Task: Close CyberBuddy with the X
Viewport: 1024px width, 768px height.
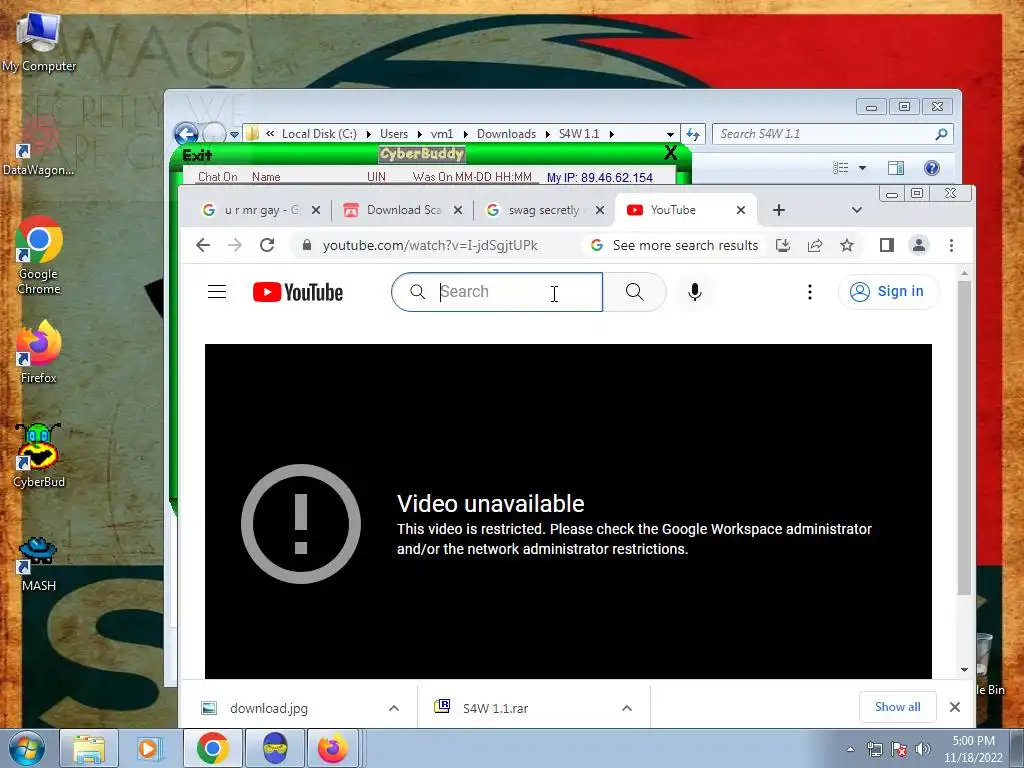Action: point(670,153)
